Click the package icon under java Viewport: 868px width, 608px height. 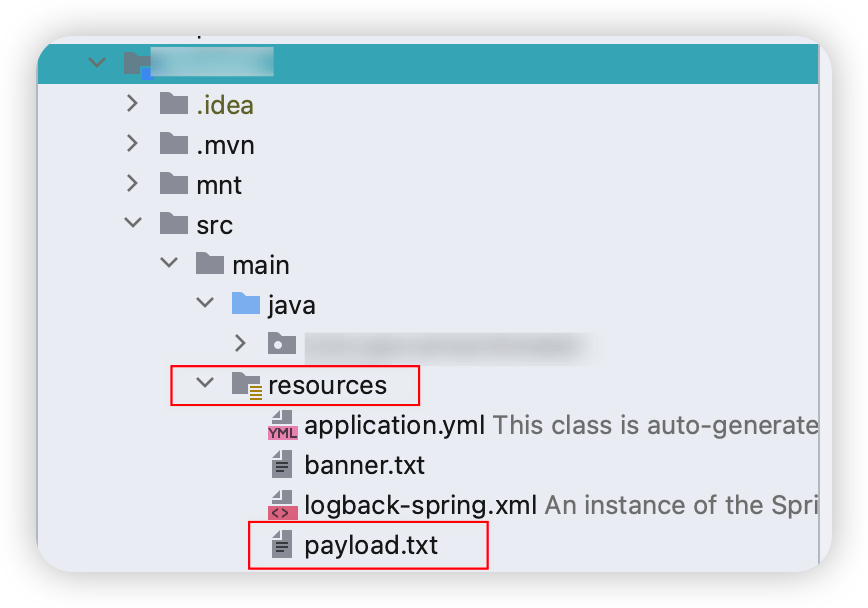(282, 343)
